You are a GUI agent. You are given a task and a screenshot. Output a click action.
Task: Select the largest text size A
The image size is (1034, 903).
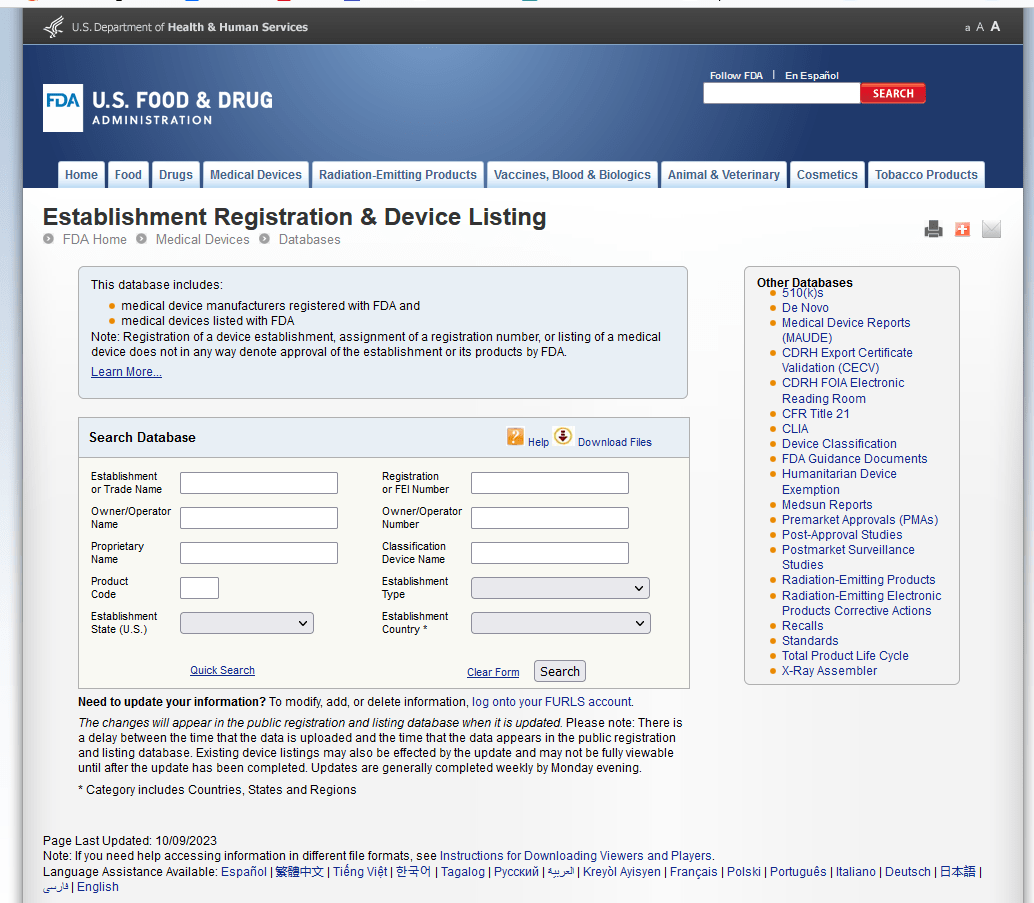(x=995, y=27)
